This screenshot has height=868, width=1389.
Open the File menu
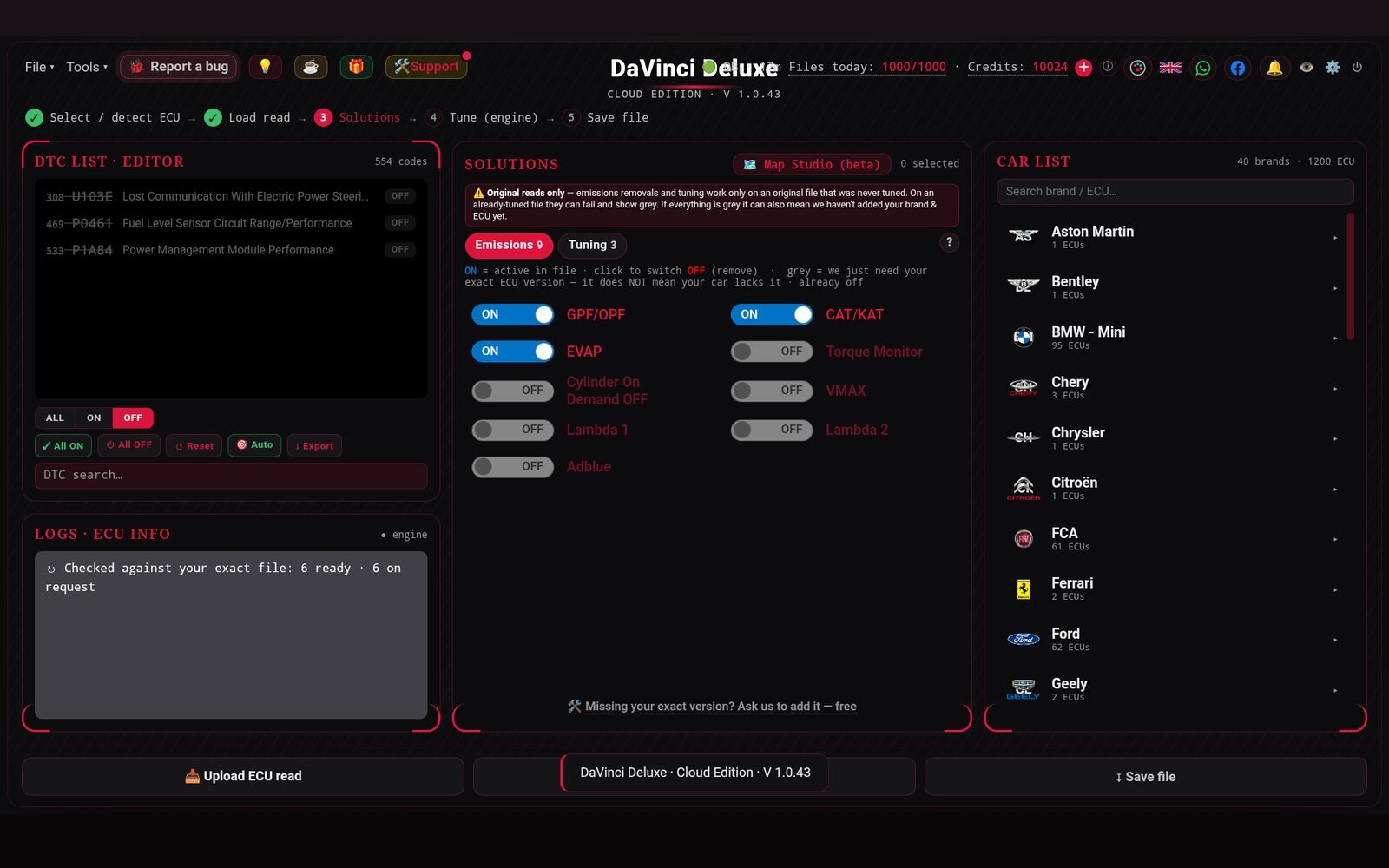pyautogui.click(x=39, y=67)
